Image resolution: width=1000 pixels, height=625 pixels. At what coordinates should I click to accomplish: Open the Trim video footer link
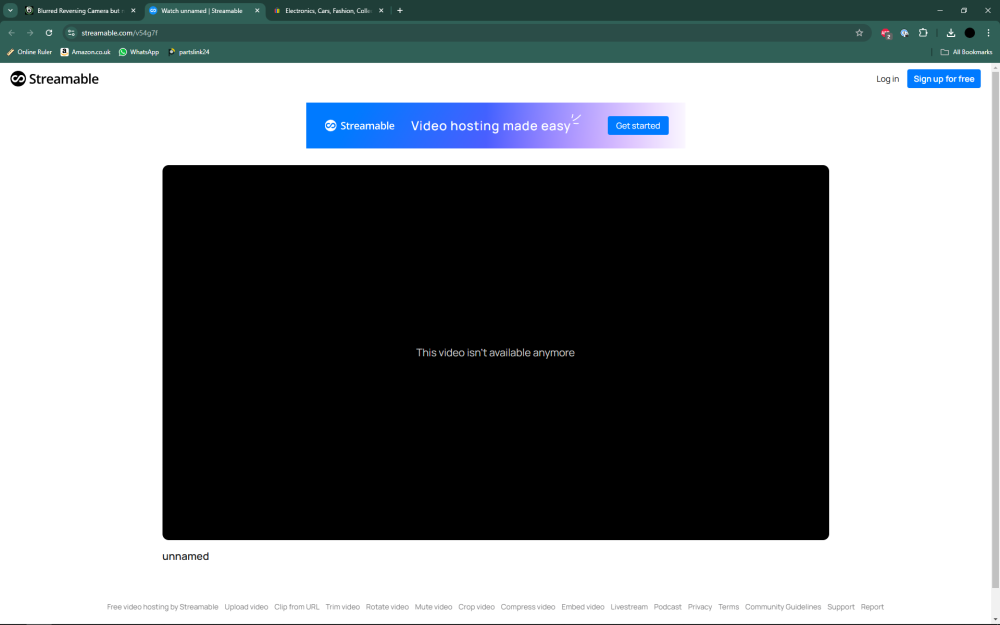pyautogui.click(x=342, y=607)
